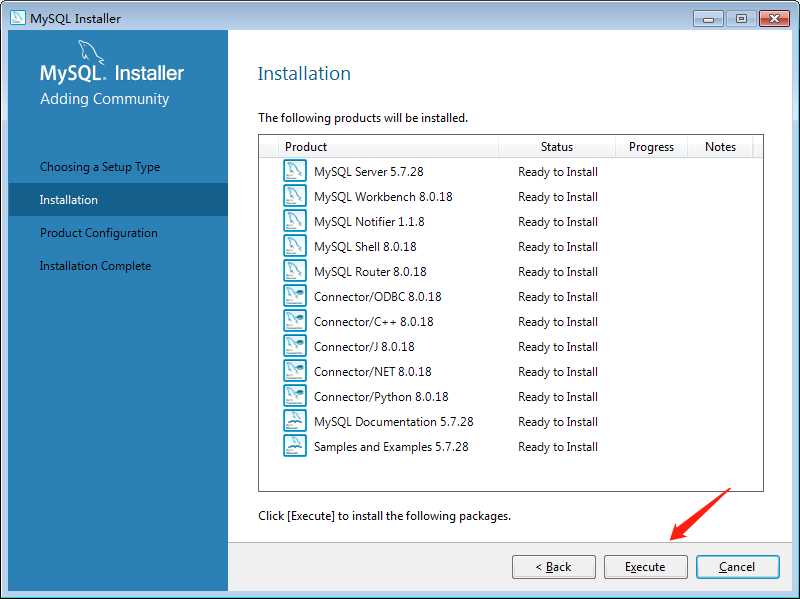Image resolution: width=800 pixels, height=599 pixels.
Task: Click the Connector/C++ 8.0.18 icon
Action: (295, 321)
